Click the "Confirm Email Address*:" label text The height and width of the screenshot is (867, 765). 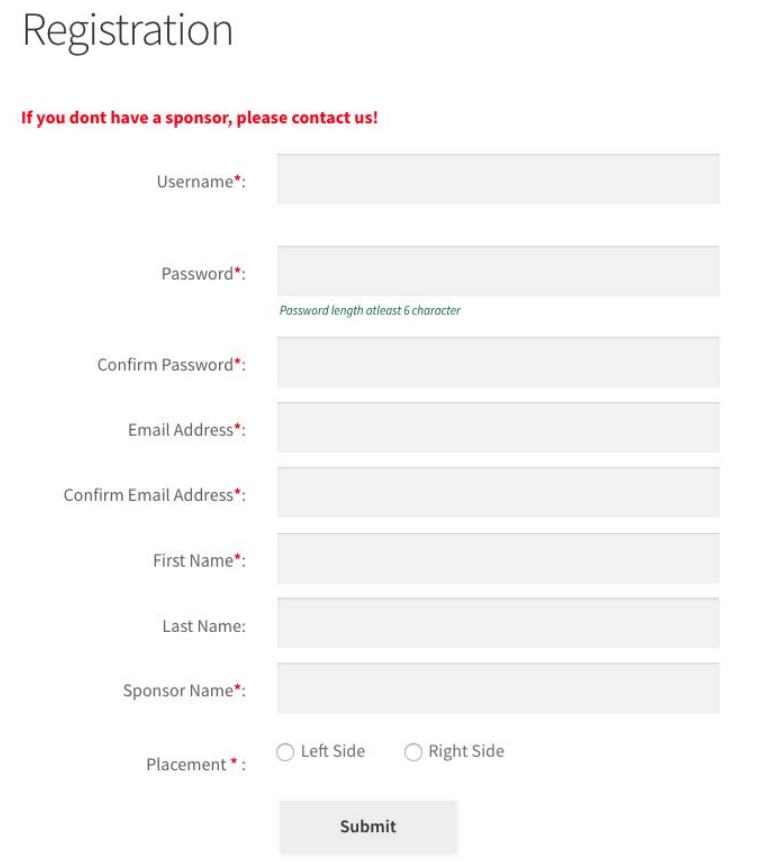155,495
